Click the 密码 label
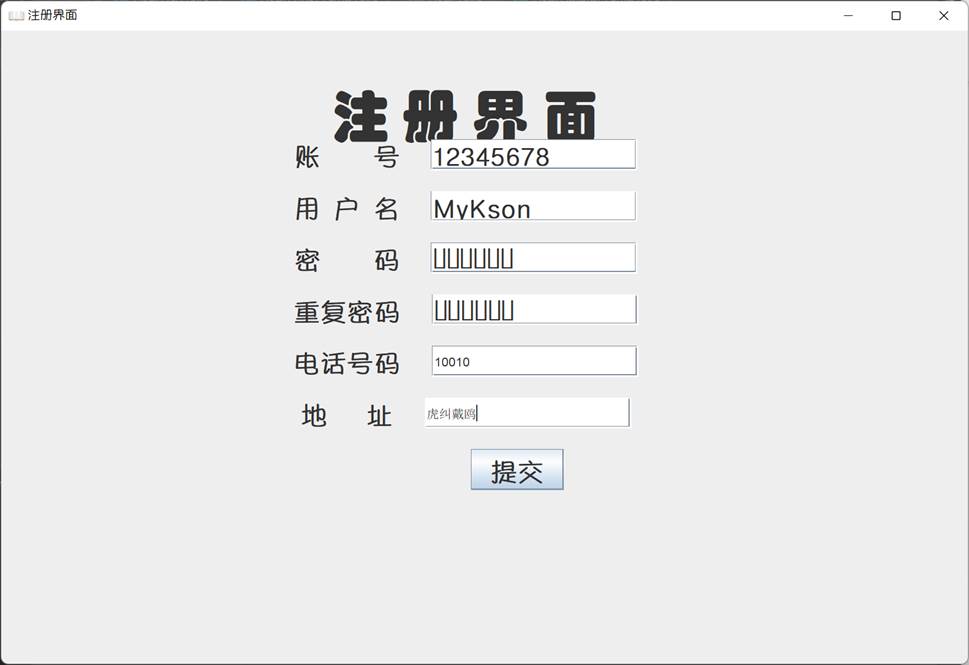Viewport: 969px width, 665px height. (x=347, y=260)
